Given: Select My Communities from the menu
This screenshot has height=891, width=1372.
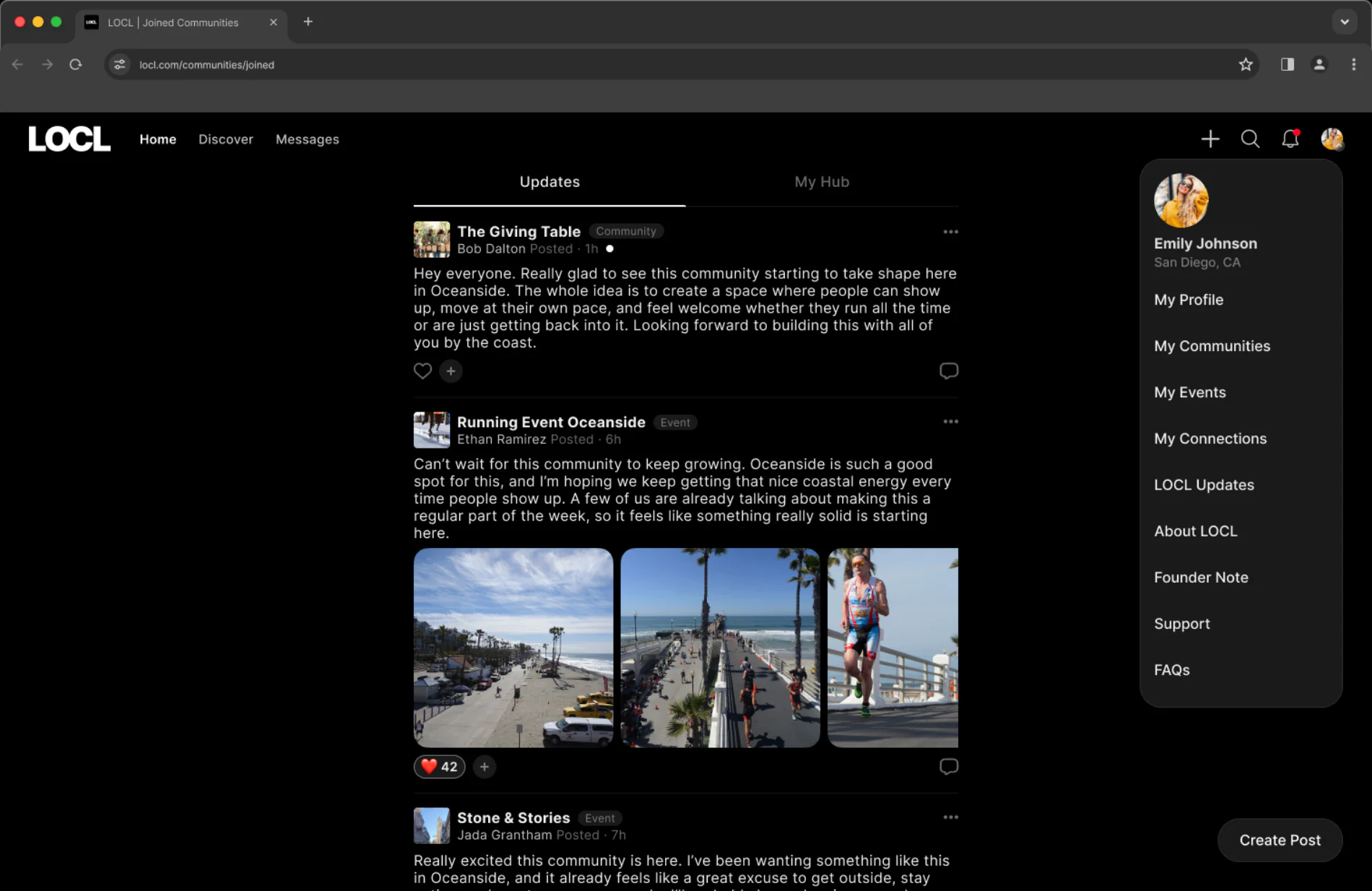Looking at the screenshot, I should [x=1212, y=346].
